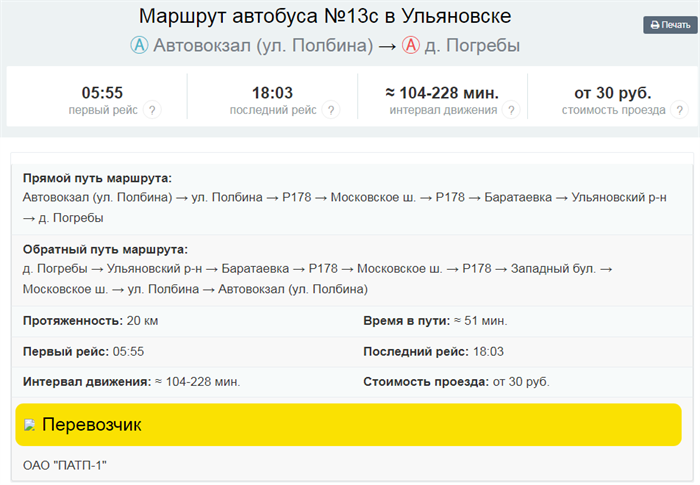Click the image icon in Перевозчик header
Image resolution: width=700 pixels, height=485 pixels.
coord(30,425)
